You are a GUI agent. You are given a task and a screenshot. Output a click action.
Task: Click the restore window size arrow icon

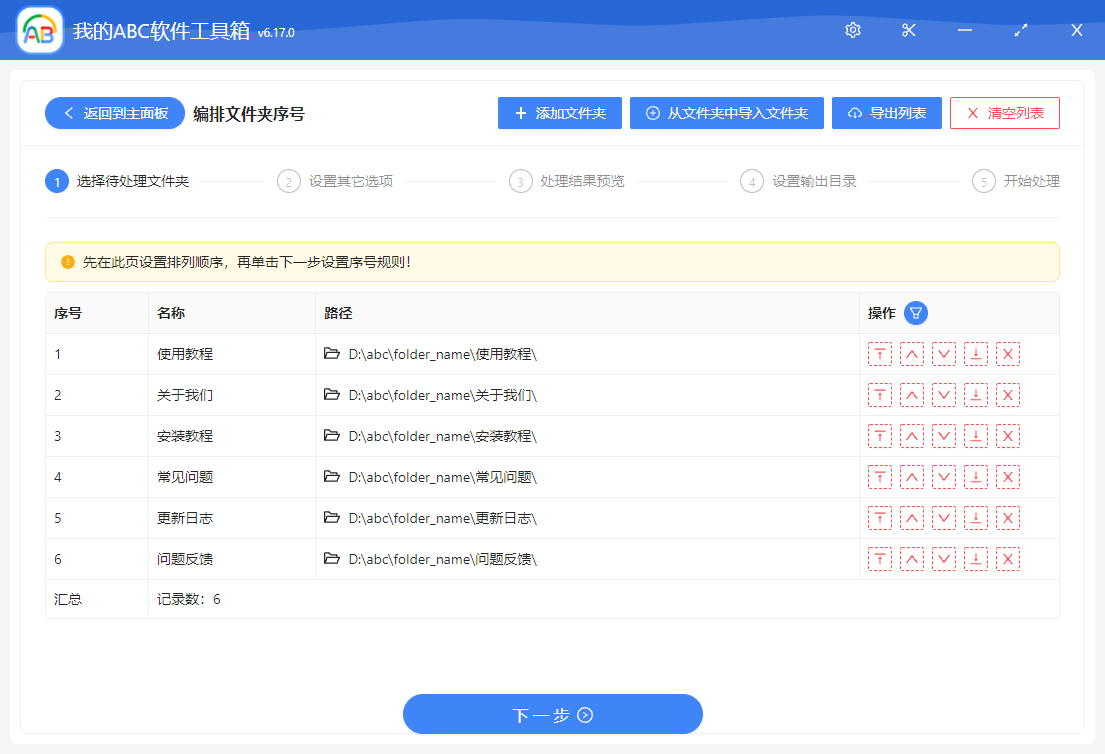(x=1020, y=30)
